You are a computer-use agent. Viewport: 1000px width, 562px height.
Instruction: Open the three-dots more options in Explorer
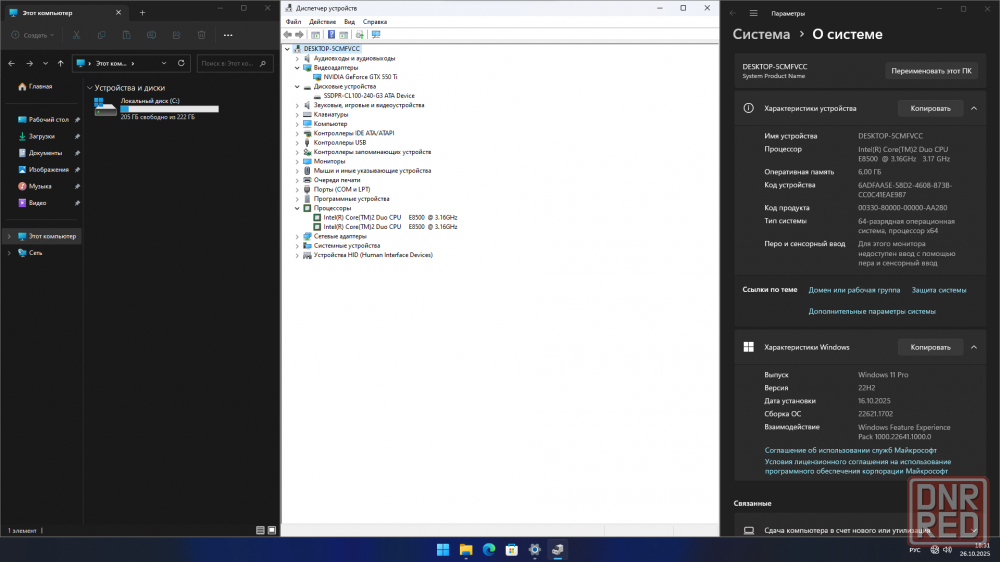[228, 35]
